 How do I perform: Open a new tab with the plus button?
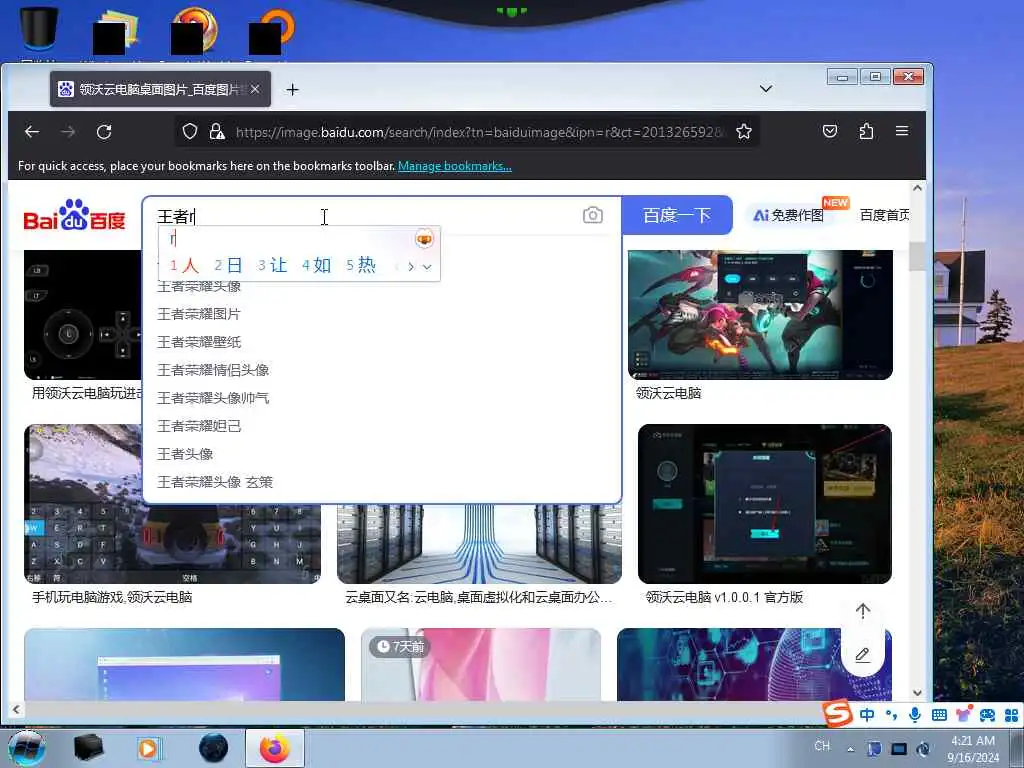pos(293,89)
